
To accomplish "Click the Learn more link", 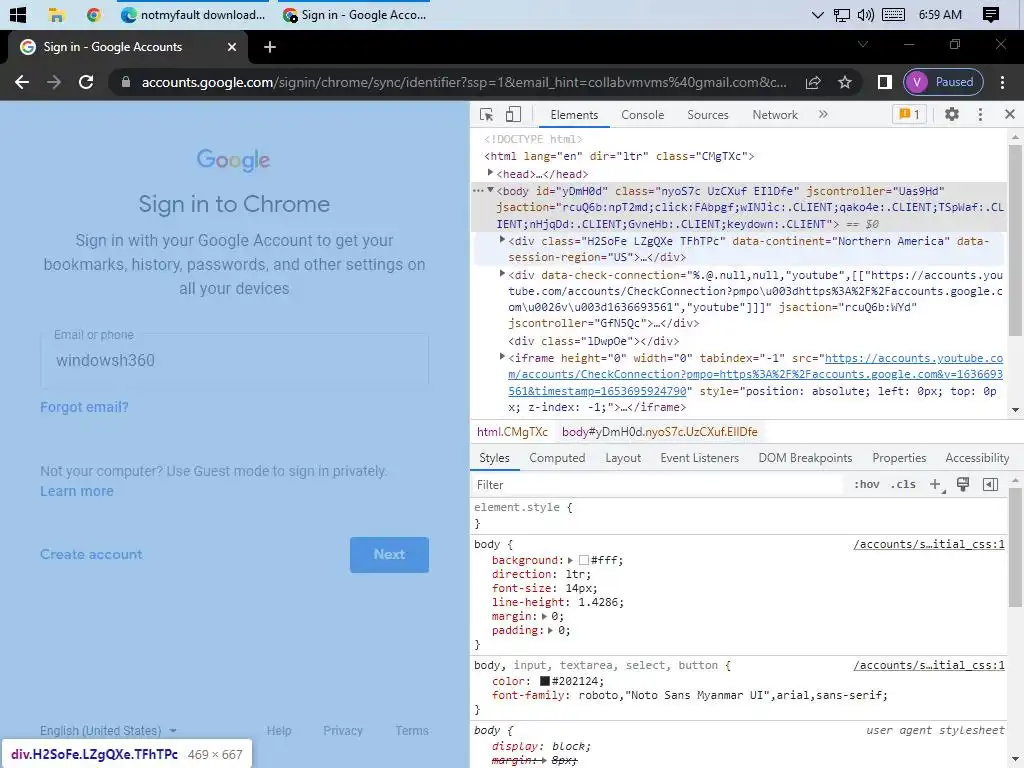I will pos(76,491).
